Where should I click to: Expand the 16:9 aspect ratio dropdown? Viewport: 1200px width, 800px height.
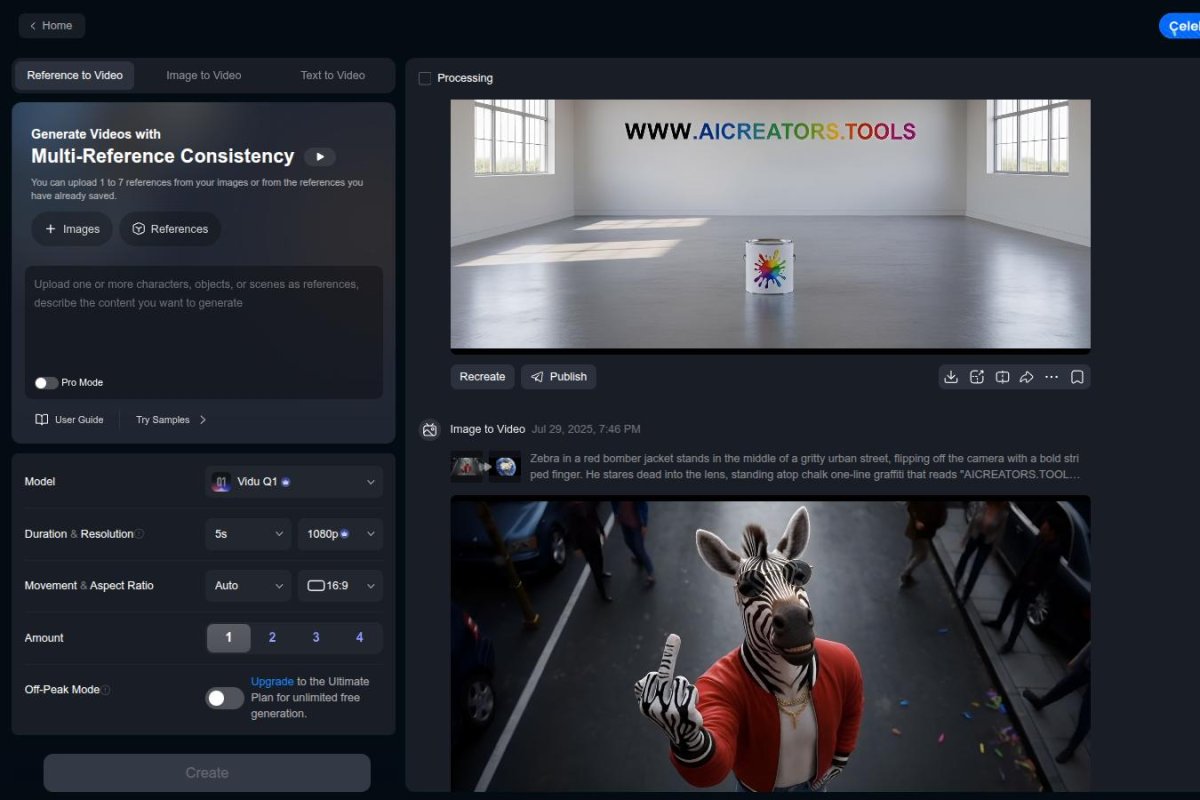pos(340,585)
